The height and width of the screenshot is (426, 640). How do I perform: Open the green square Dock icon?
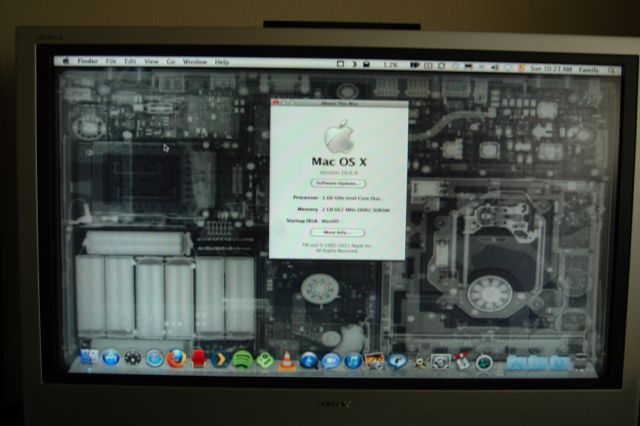[264, 360]
